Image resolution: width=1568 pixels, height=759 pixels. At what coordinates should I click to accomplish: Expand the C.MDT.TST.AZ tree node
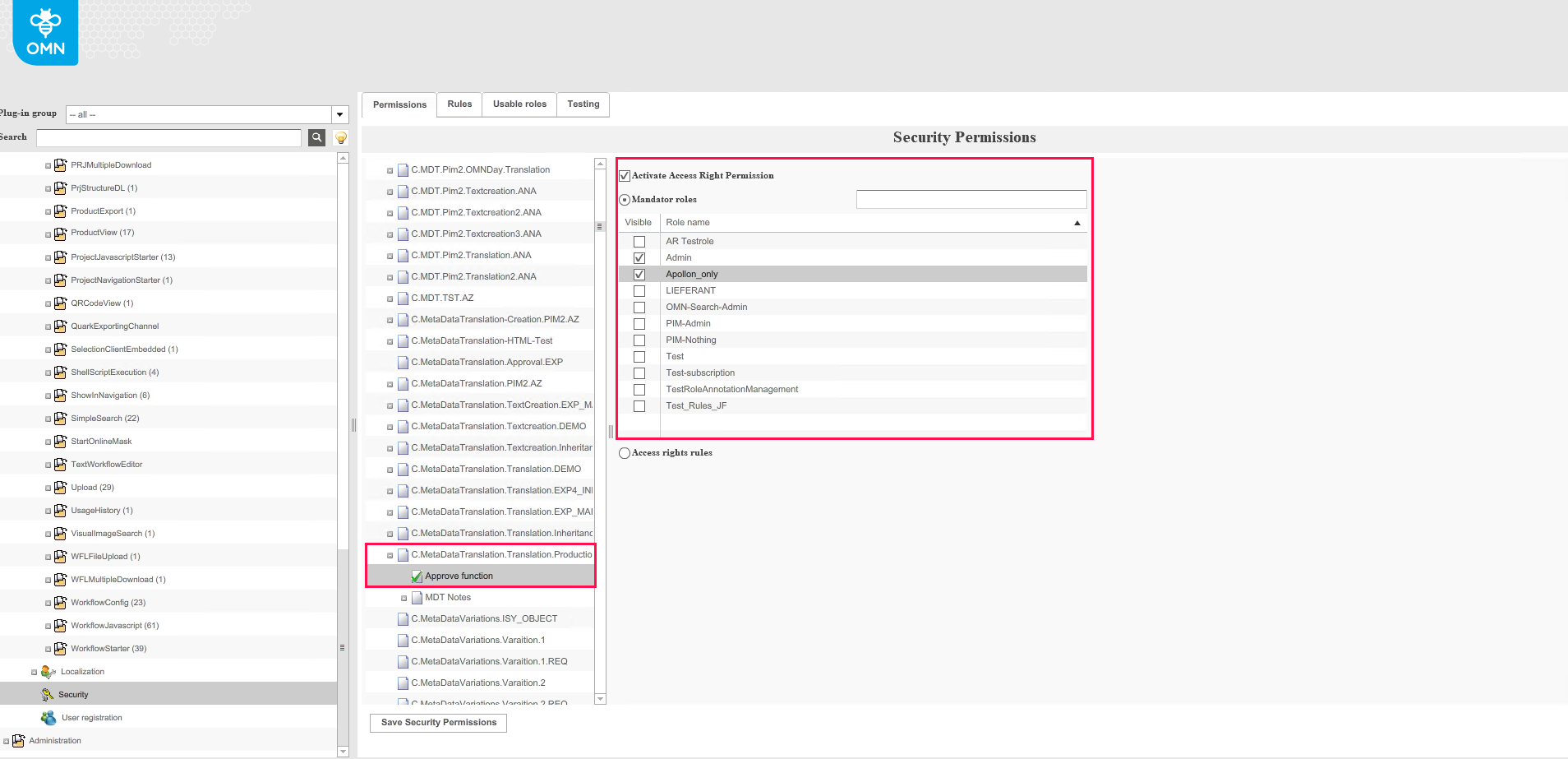[x=390, y=299]
